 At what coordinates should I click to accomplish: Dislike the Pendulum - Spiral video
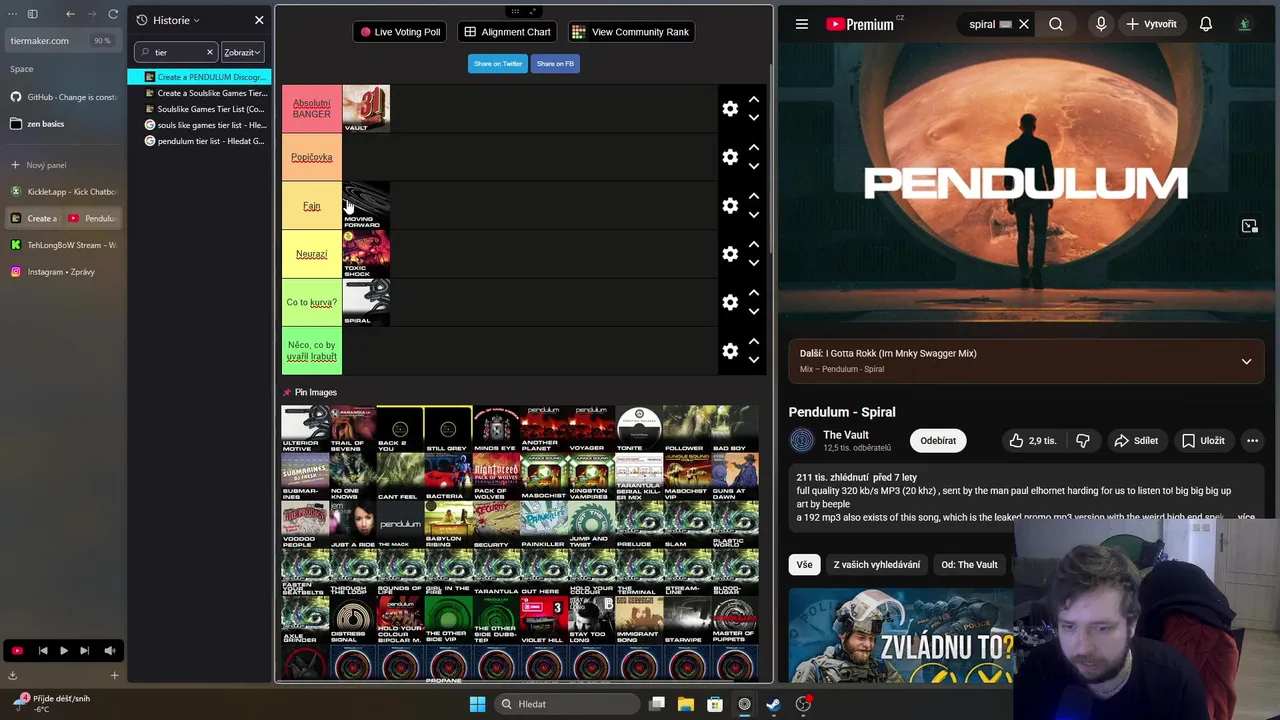click(1082, 441)
